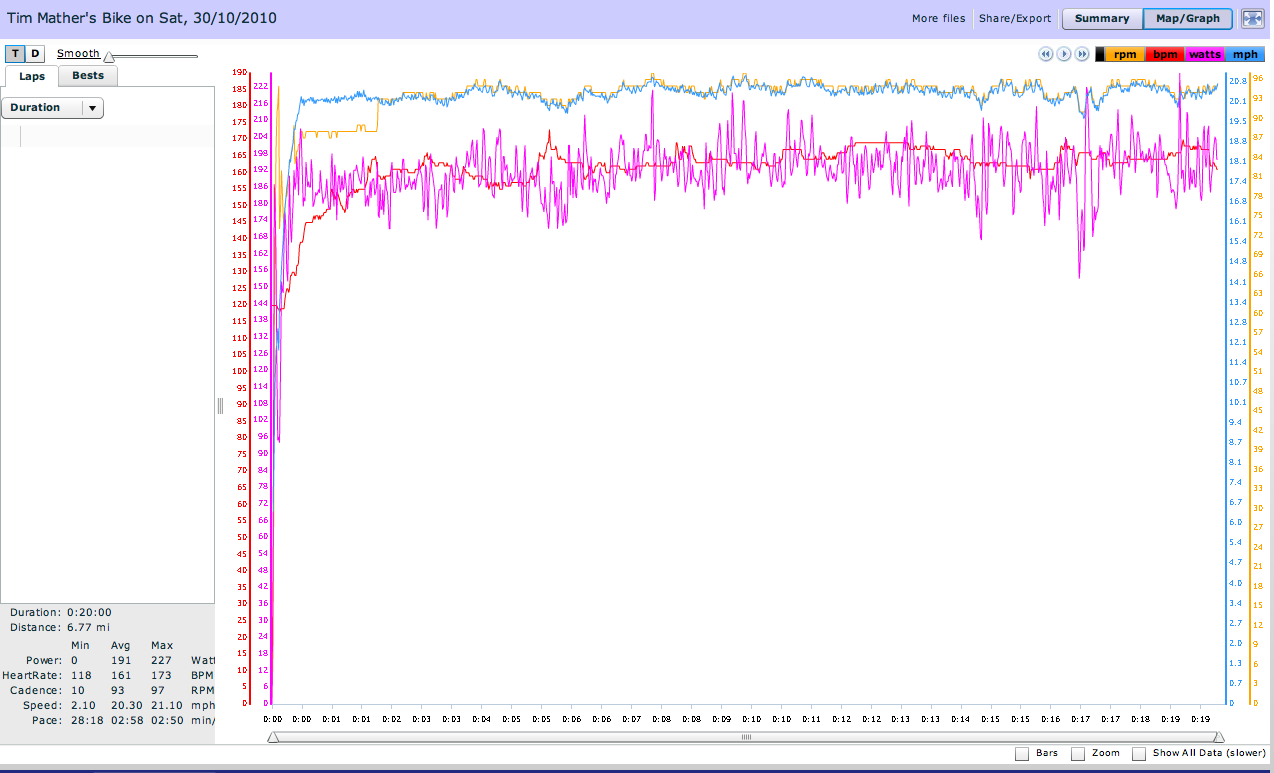Click the Smooth slider handle

[x=109, y=58]
